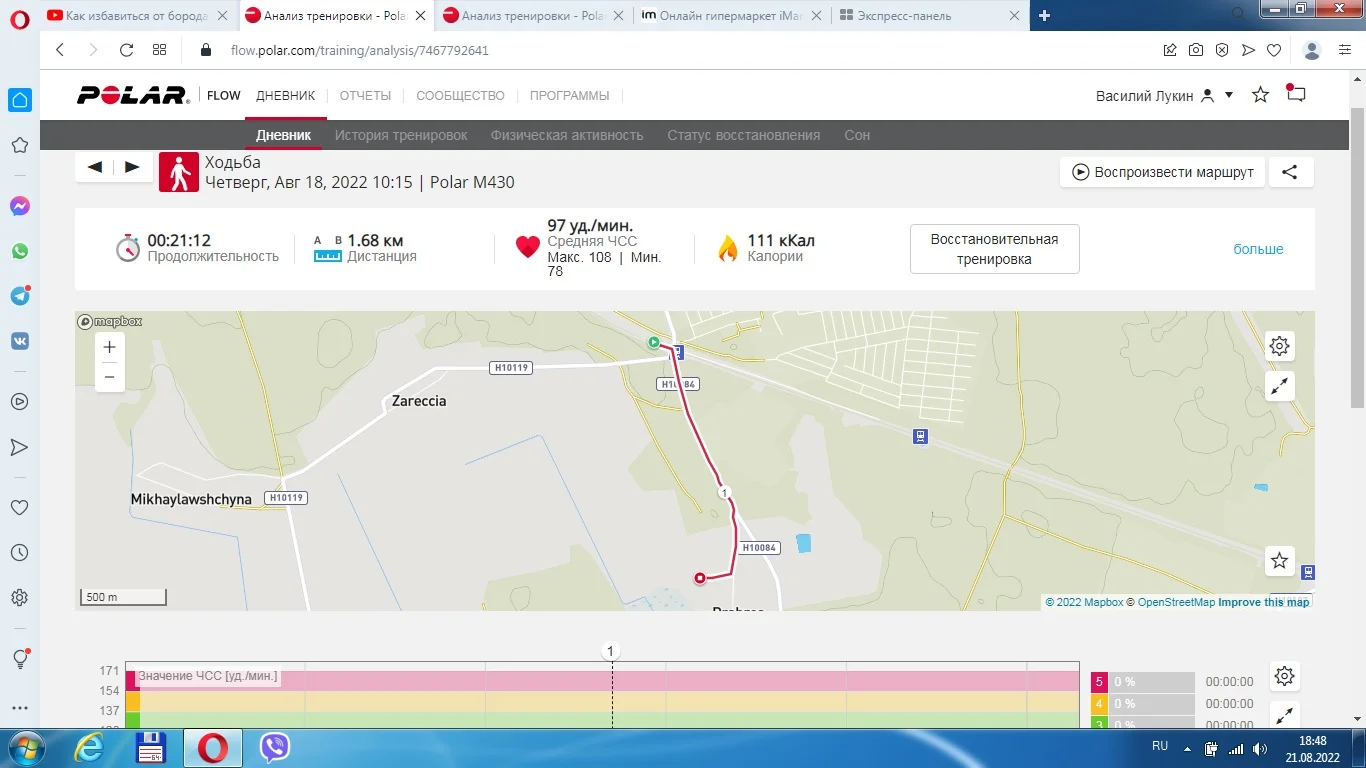Zoom in on the map

click(110, 347)
